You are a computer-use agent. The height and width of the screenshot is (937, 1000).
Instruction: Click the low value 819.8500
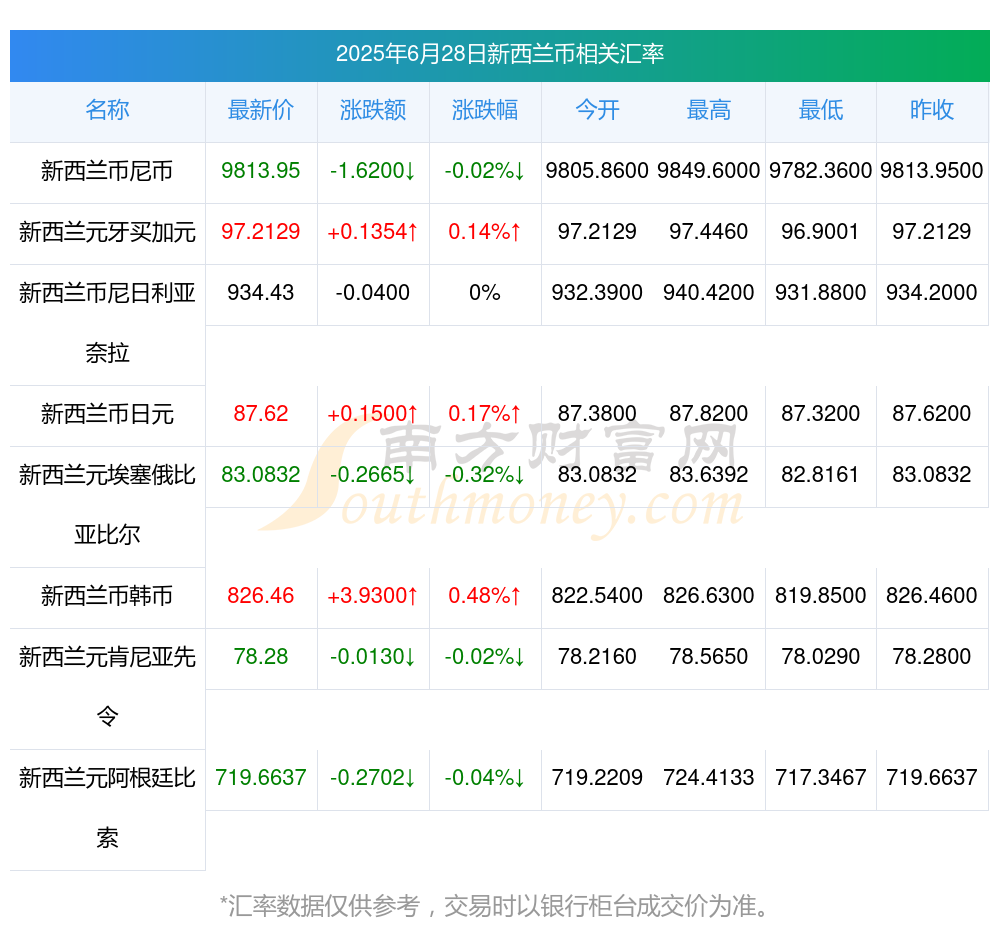tap(821, 596)
